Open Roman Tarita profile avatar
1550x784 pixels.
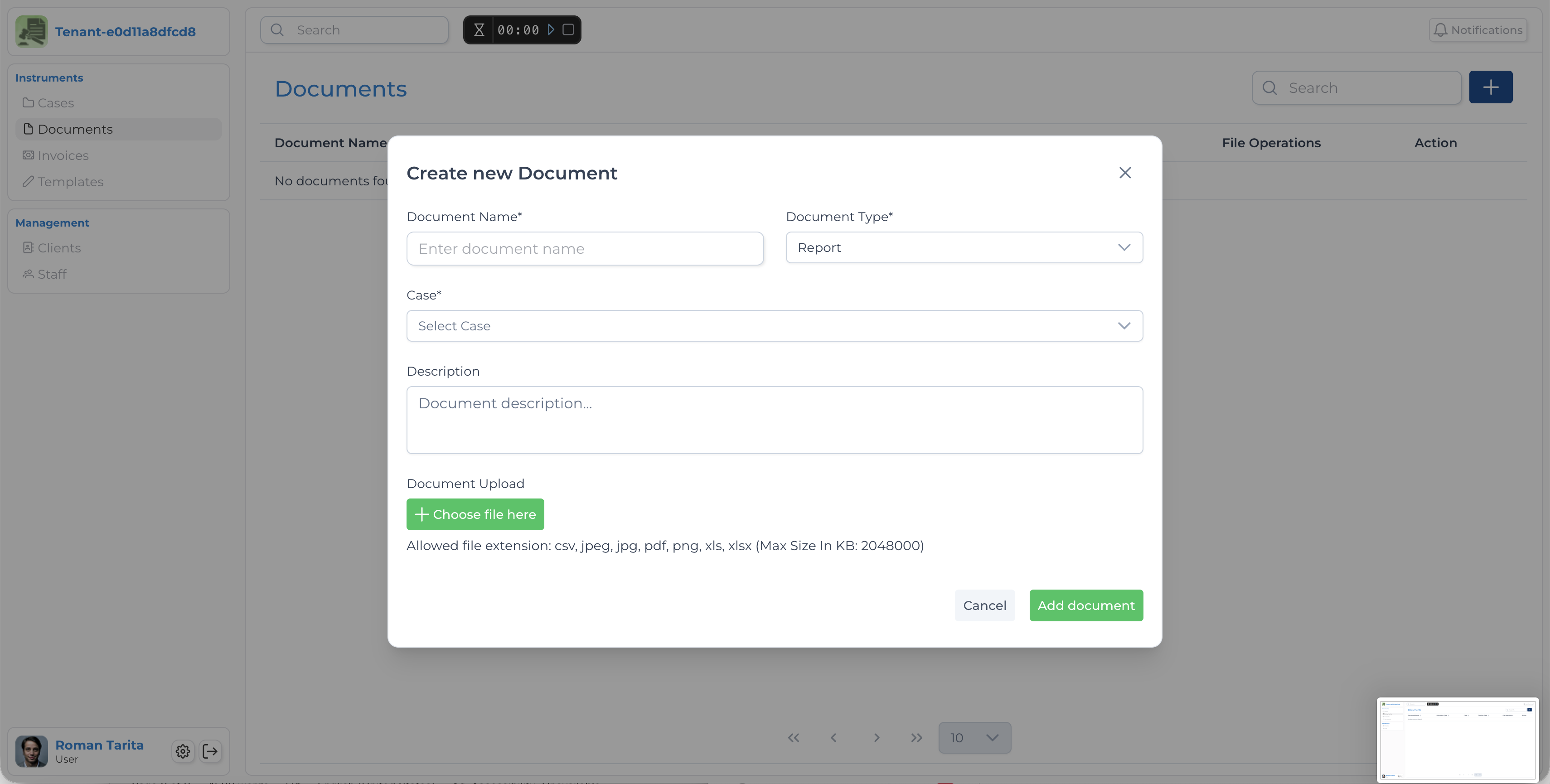[x=31, y=751]
